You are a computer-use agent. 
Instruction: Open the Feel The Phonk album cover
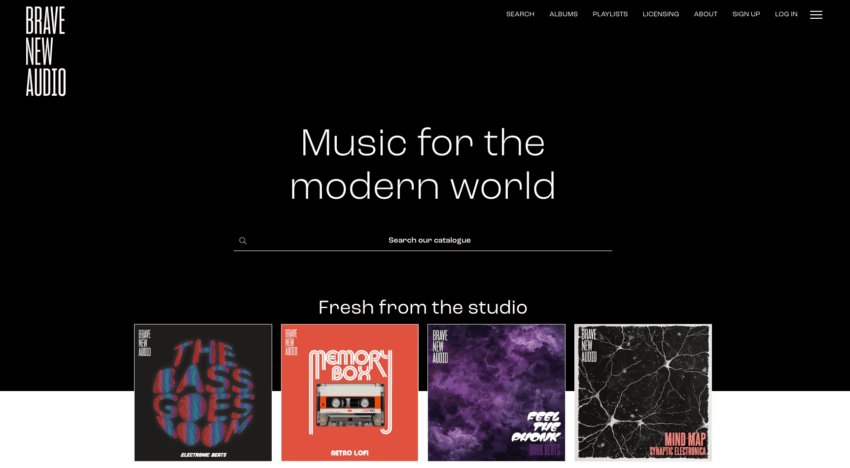click(496, 393)
